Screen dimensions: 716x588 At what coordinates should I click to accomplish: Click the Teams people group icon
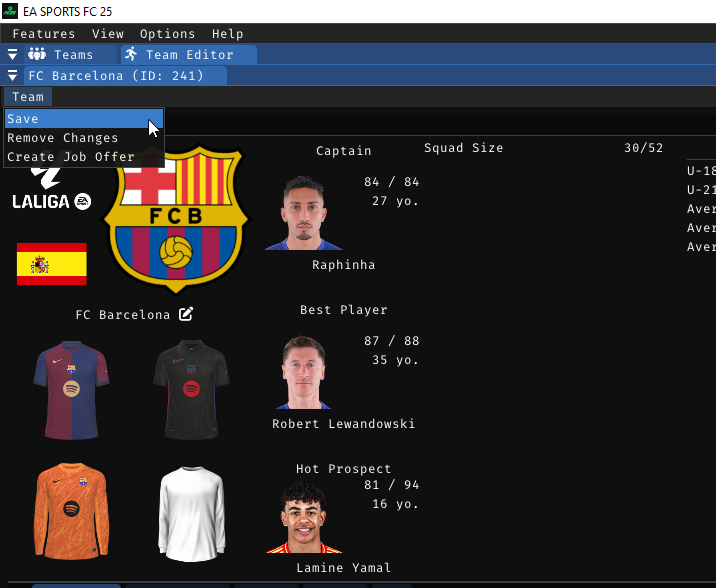(x=37, y=54)
